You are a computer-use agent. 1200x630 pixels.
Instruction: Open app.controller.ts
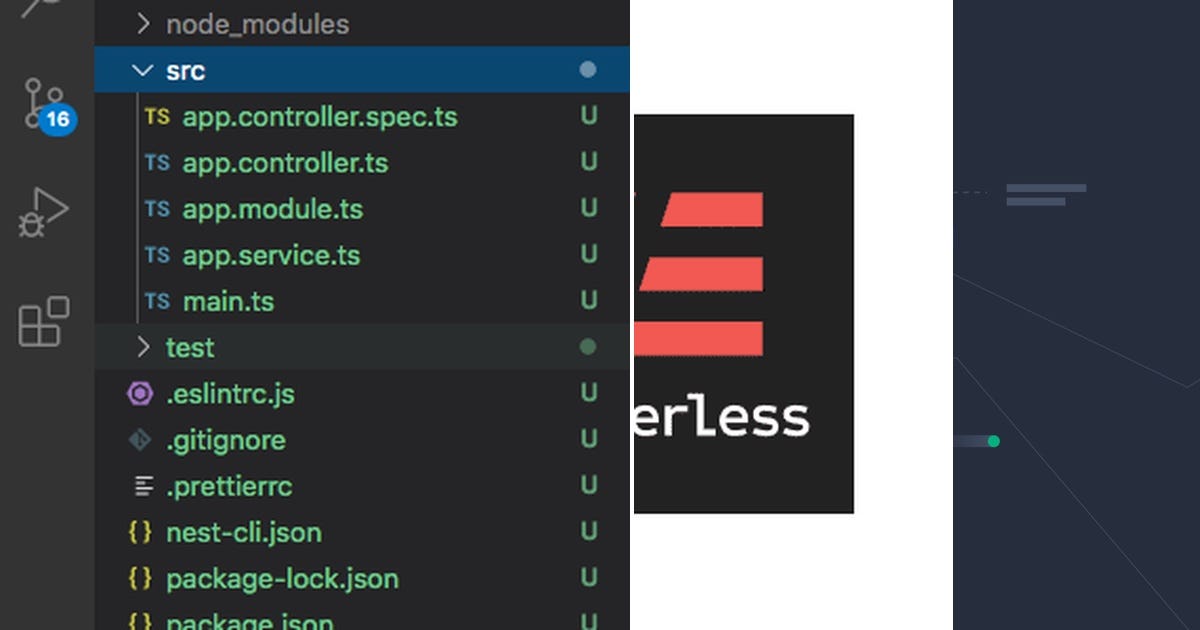click(x=285, y=163)
